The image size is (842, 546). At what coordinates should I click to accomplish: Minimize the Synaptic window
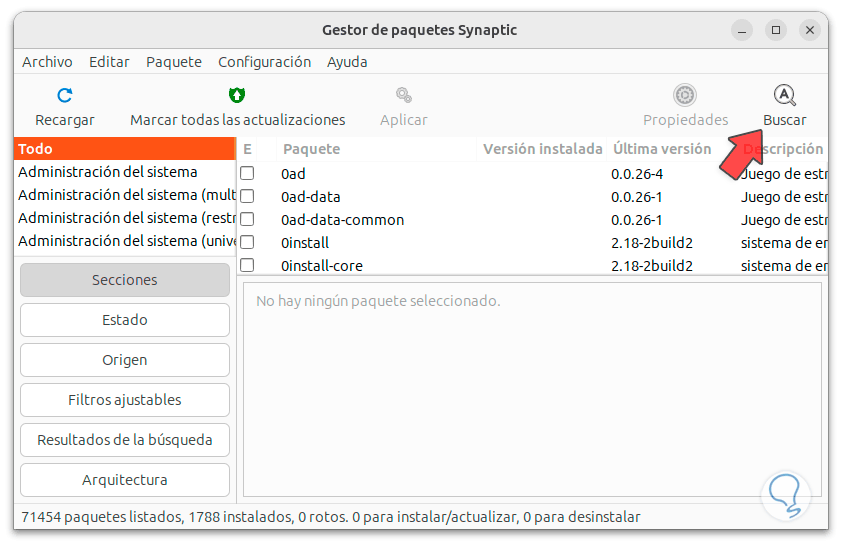(741, 30)
